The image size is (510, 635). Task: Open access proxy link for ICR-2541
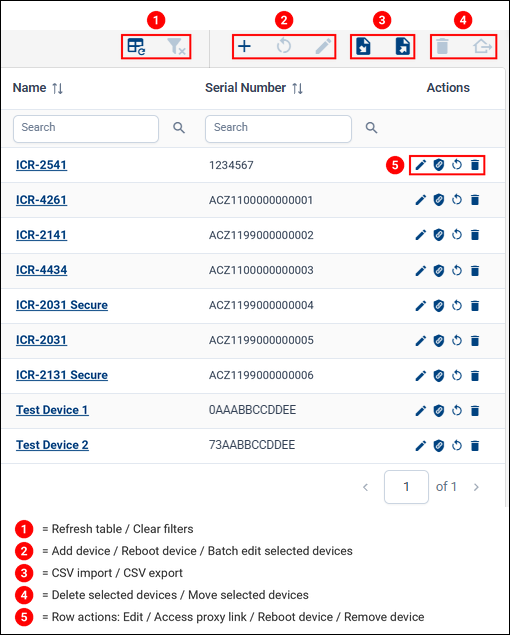pyautogui.click(x=439, y=165)
